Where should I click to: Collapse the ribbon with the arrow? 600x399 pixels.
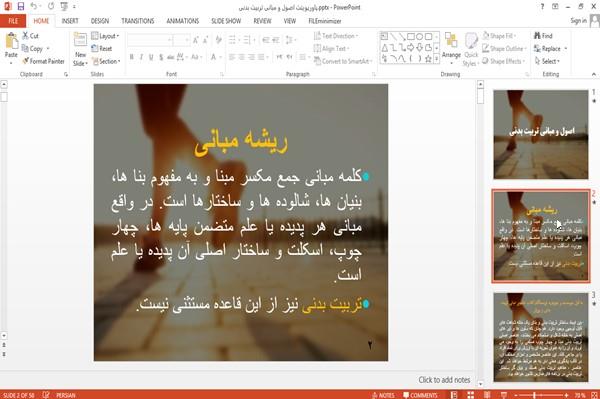pos(594,74)
